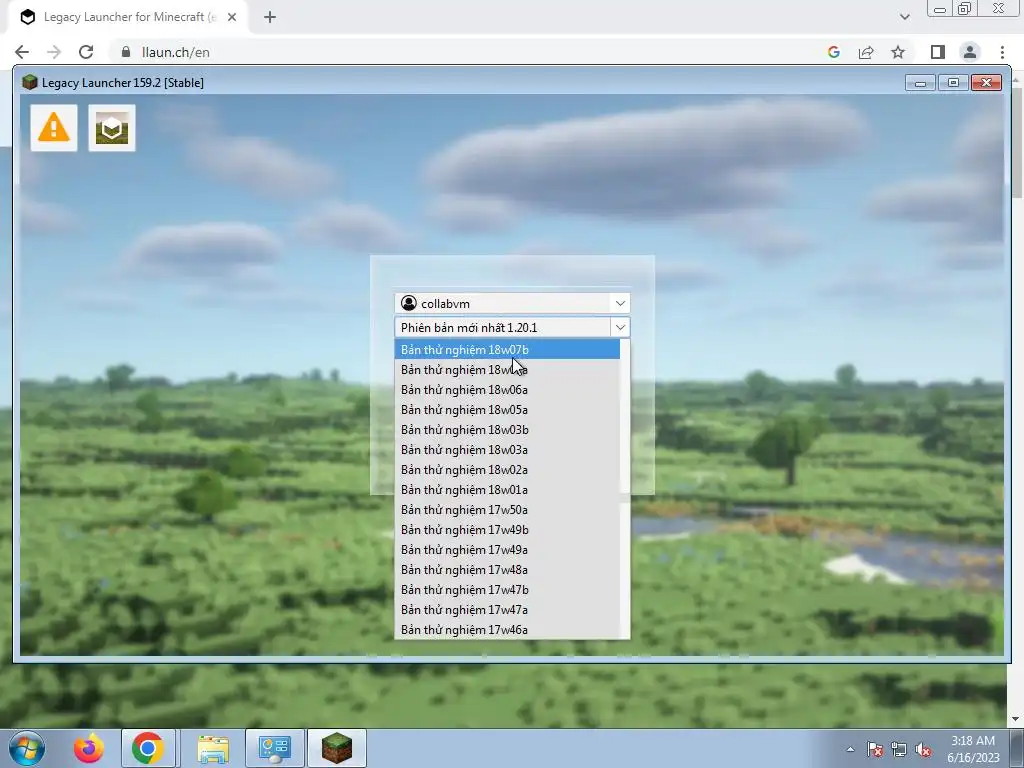Close the Legacy Launcher browser tab

[x=232, y=18]
